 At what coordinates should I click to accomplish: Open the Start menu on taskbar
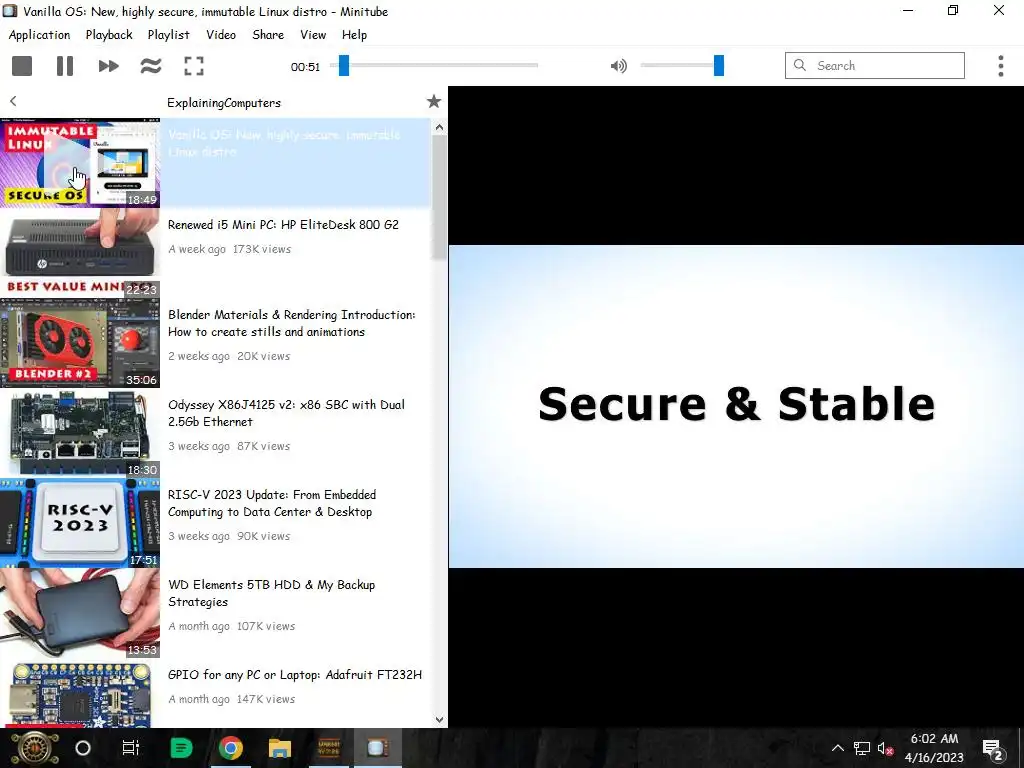[x=35, y=748]
